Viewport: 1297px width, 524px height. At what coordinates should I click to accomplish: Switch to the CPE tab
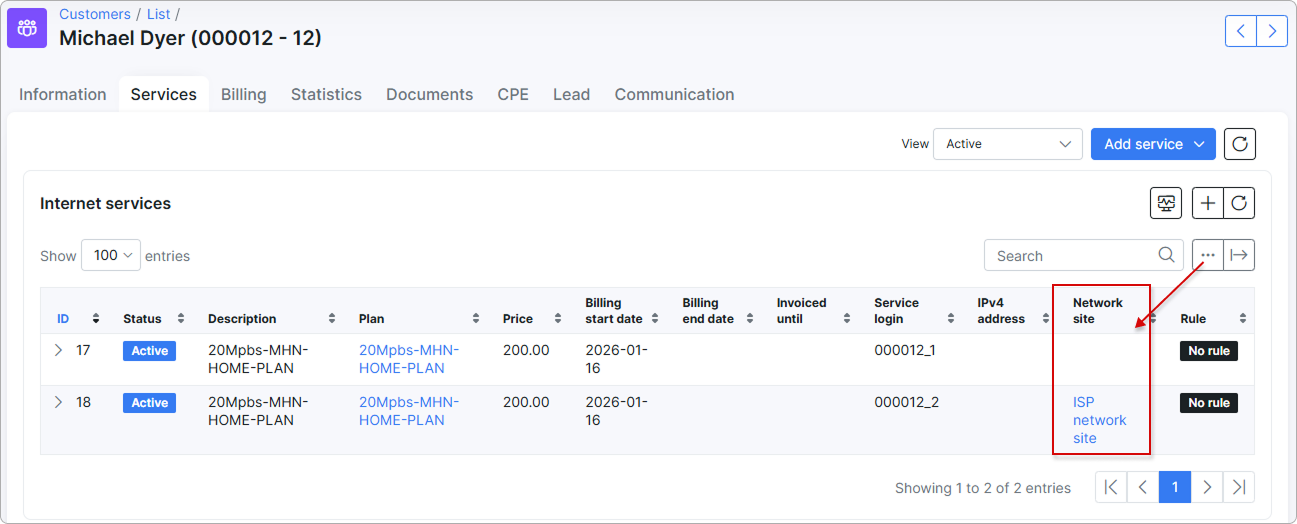[x=513, y=95]
